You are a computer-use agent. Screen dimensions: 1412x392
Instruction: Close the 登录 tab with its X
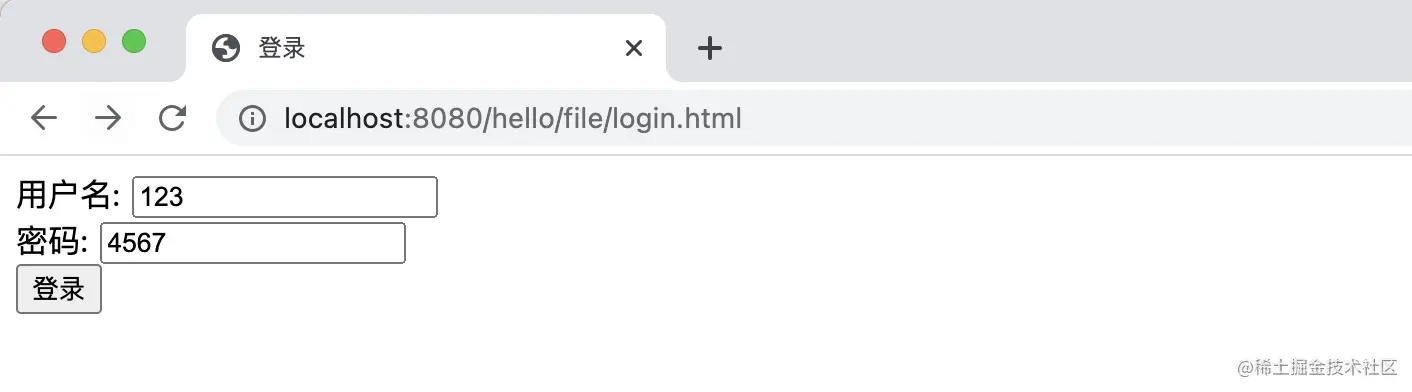point(633,48)
